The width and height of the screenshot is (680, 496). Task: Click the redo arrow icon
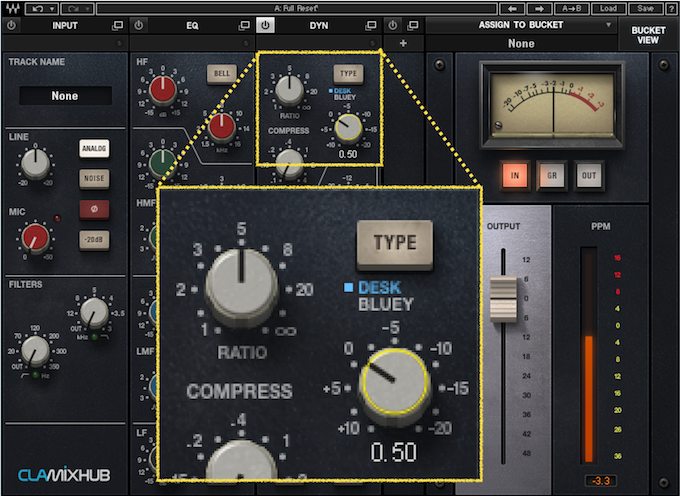pyautogui.click(x=72, y=9)
